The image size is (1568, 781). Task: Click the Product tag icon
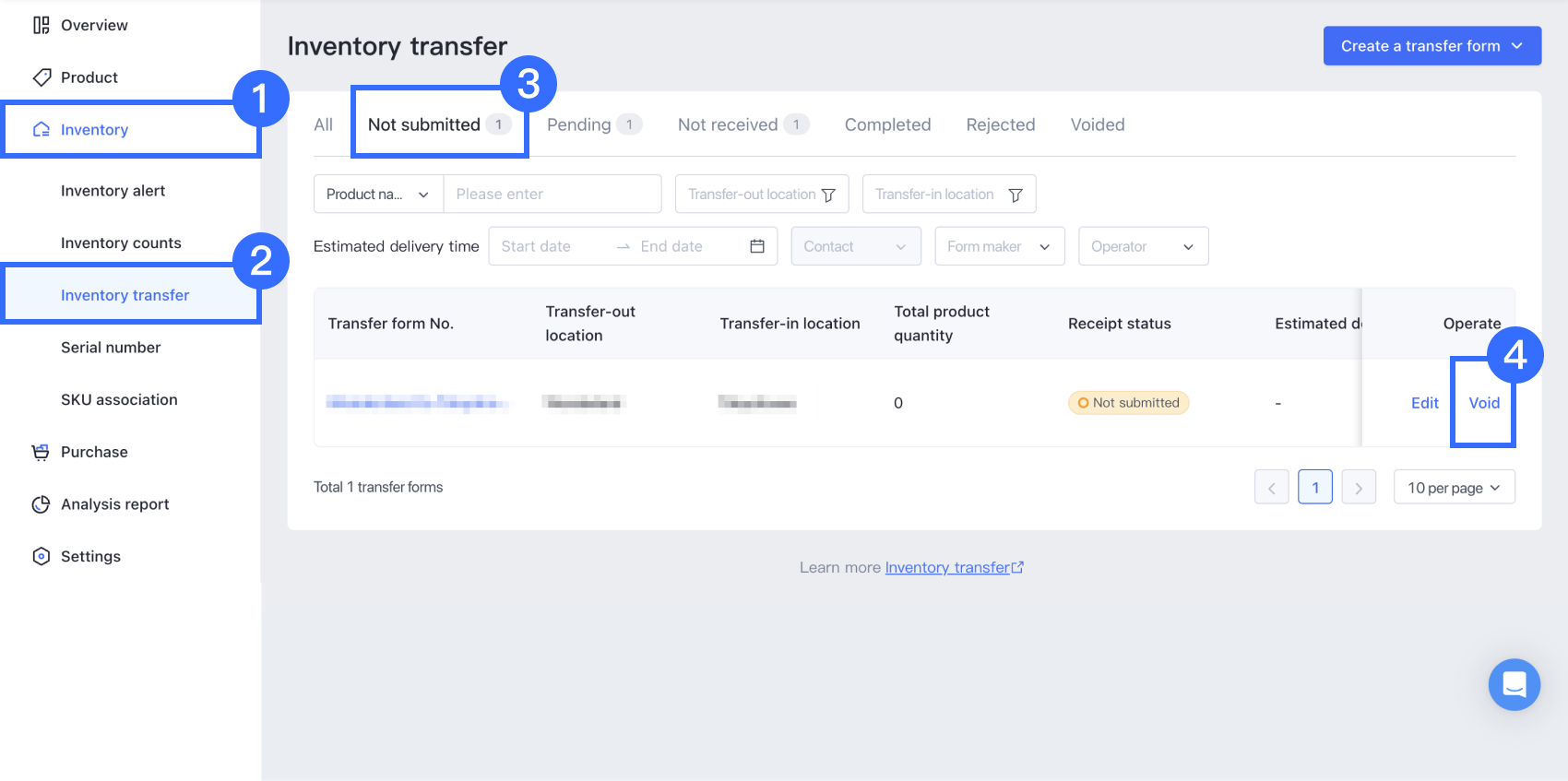41,77
